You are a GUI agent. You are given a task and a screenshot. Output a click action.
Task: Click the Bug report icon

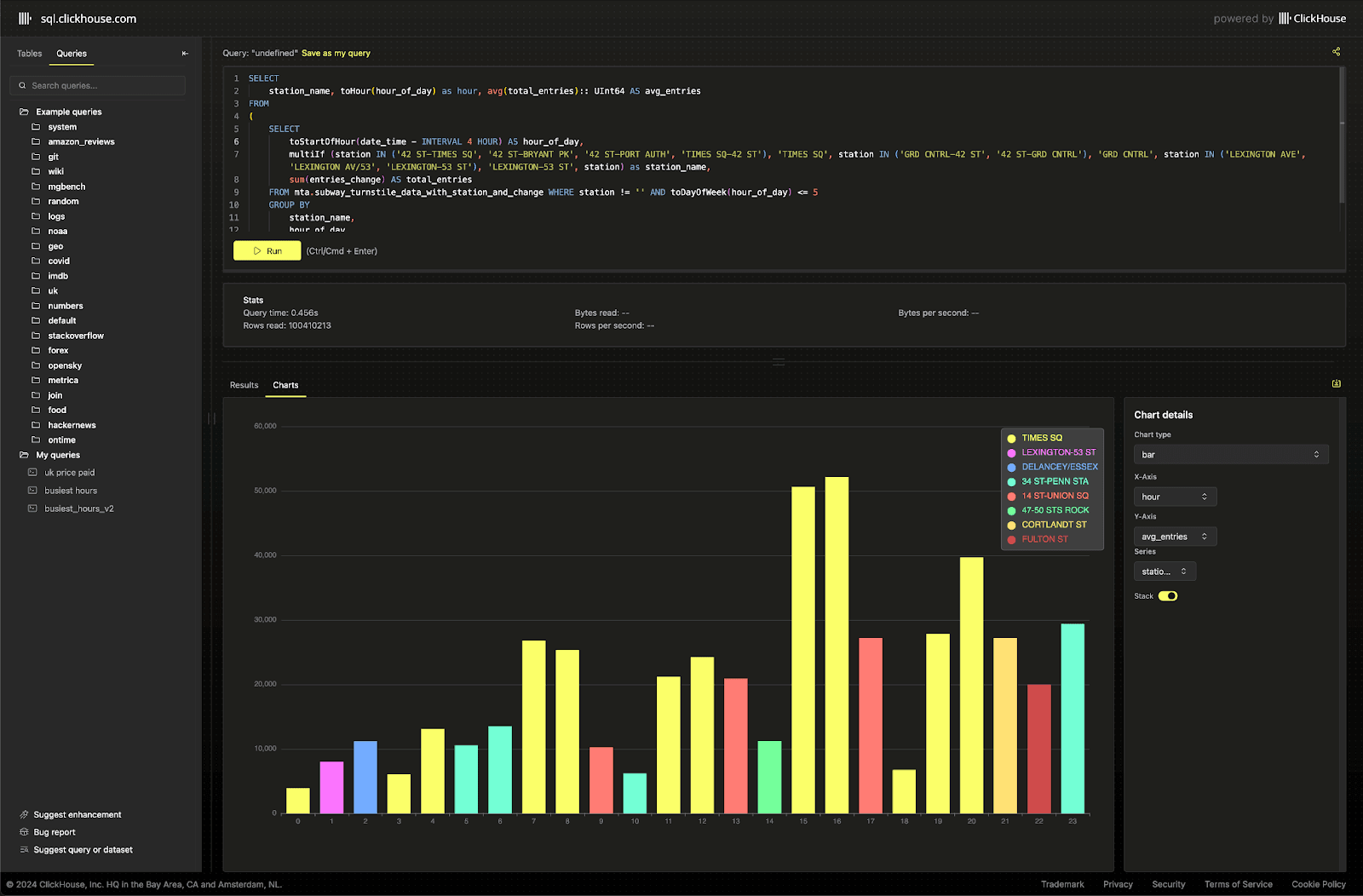click(x=24, y=832)
